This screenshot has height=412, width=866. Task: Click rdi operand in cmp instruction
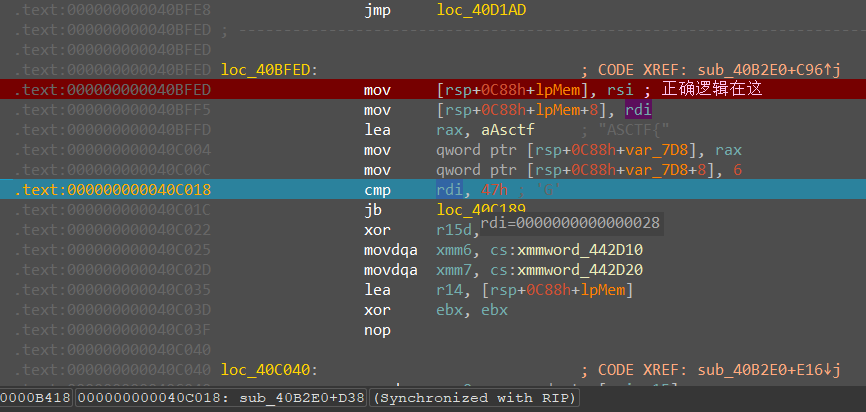click(x=450, y=190)
